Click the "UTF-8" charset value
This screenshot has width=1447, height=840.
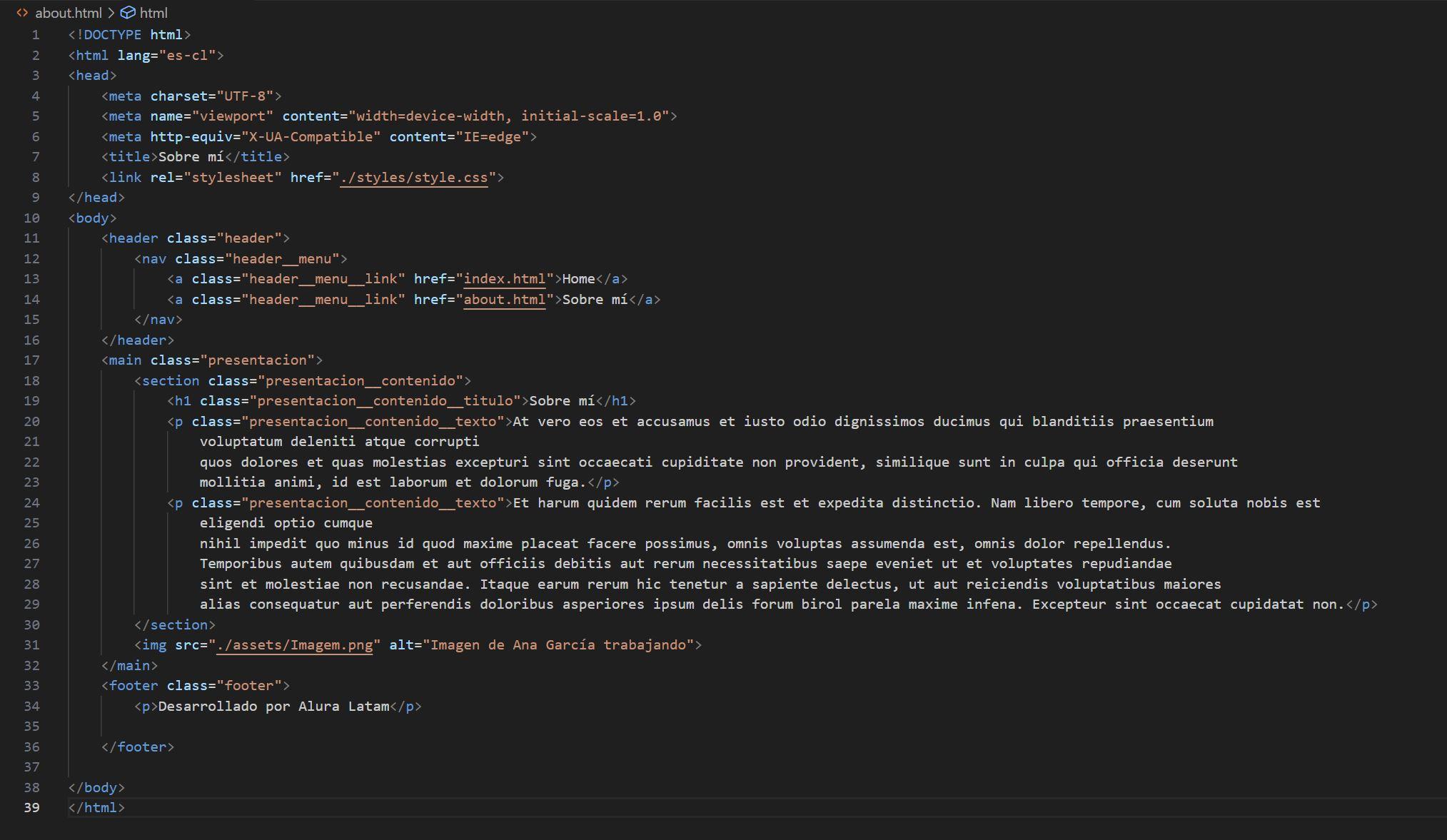click(245, 96)
